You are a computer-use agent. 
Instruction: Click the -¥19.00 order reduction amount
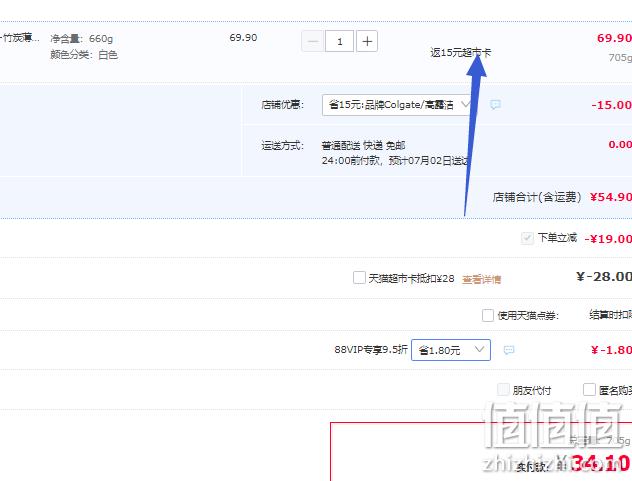click(x=608, y=239)
